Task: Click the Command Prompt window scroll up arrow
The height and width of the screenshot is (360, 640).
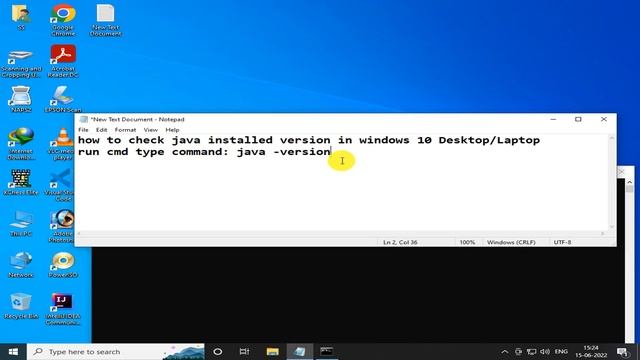Action: (629, 182)
